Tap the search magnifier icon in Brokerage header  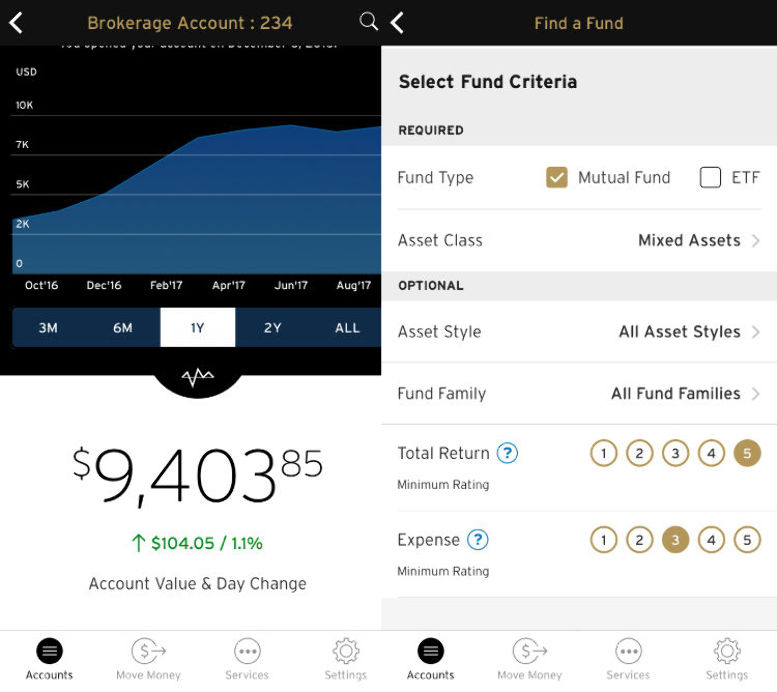coord(368,22)
